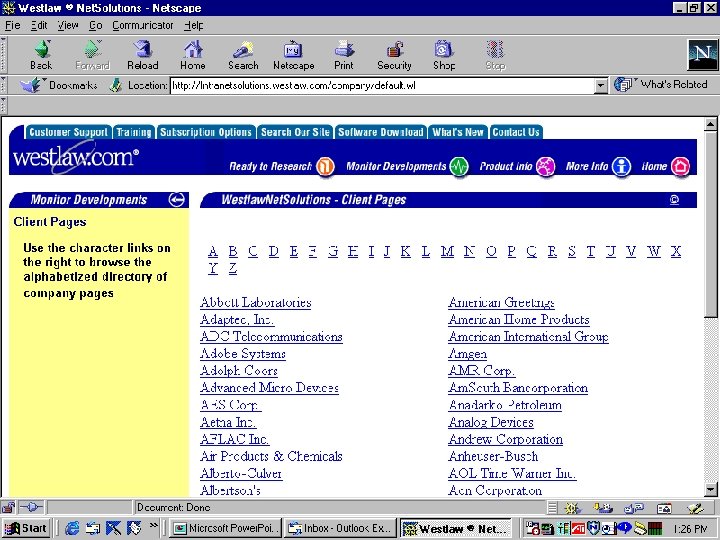Open the Amgen company link
This screenshot has width=720, height=540.
click(467, 354)
